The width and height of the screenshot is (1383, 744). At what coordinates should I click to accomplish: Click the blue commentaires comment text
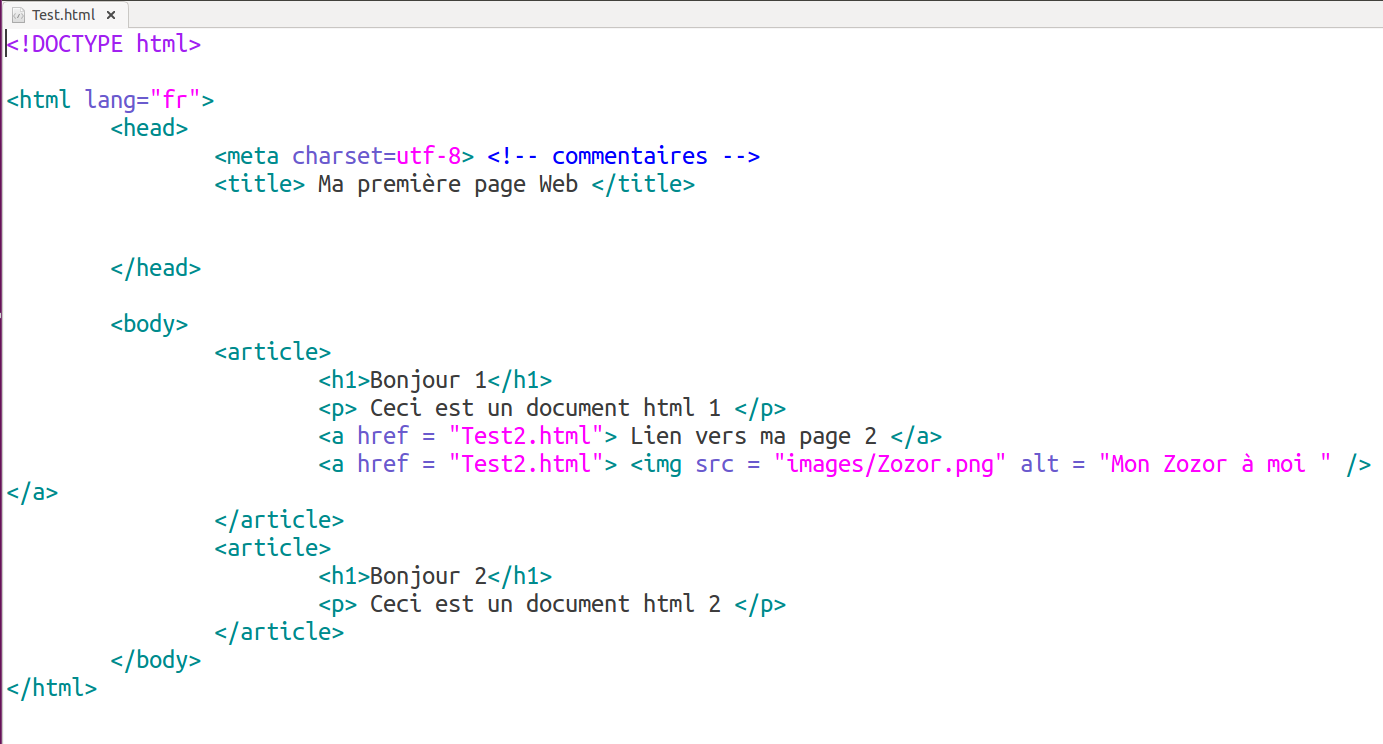point(629,156)
